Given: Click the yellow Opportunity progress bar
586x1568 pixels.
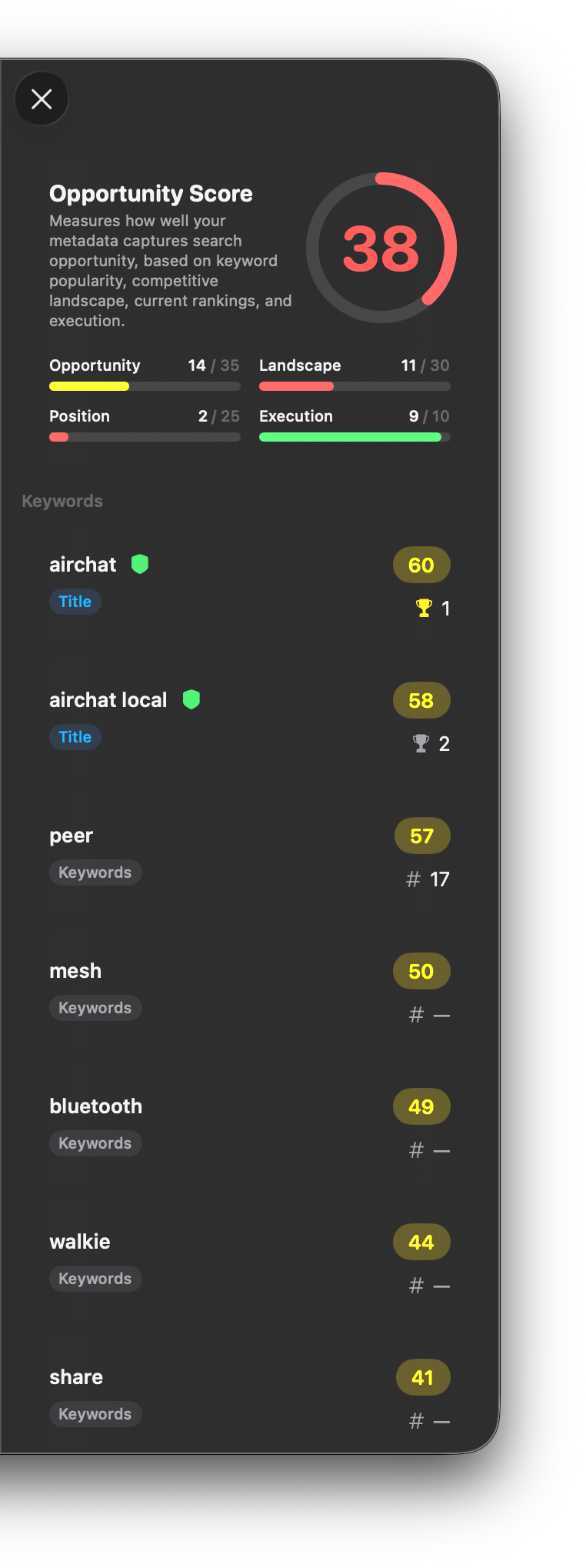Looking at the screenshot, I should point(145,386).
